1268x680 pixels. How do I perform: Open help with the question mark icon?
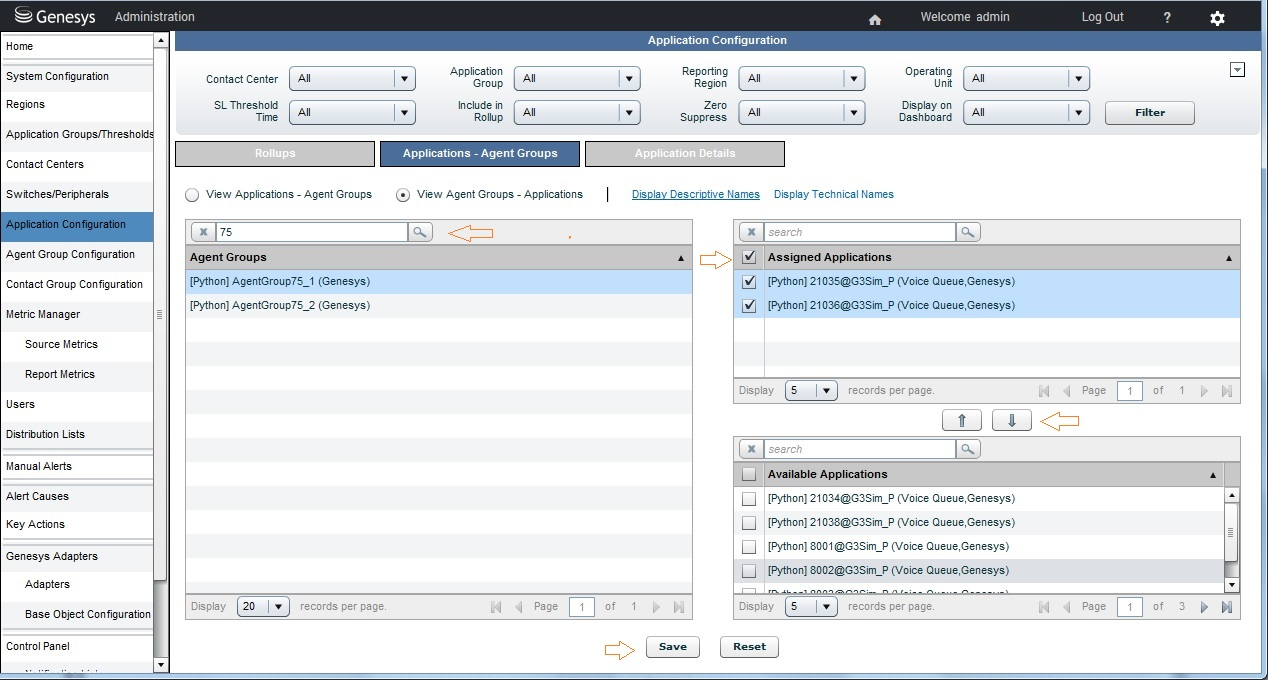(1168, 18)
